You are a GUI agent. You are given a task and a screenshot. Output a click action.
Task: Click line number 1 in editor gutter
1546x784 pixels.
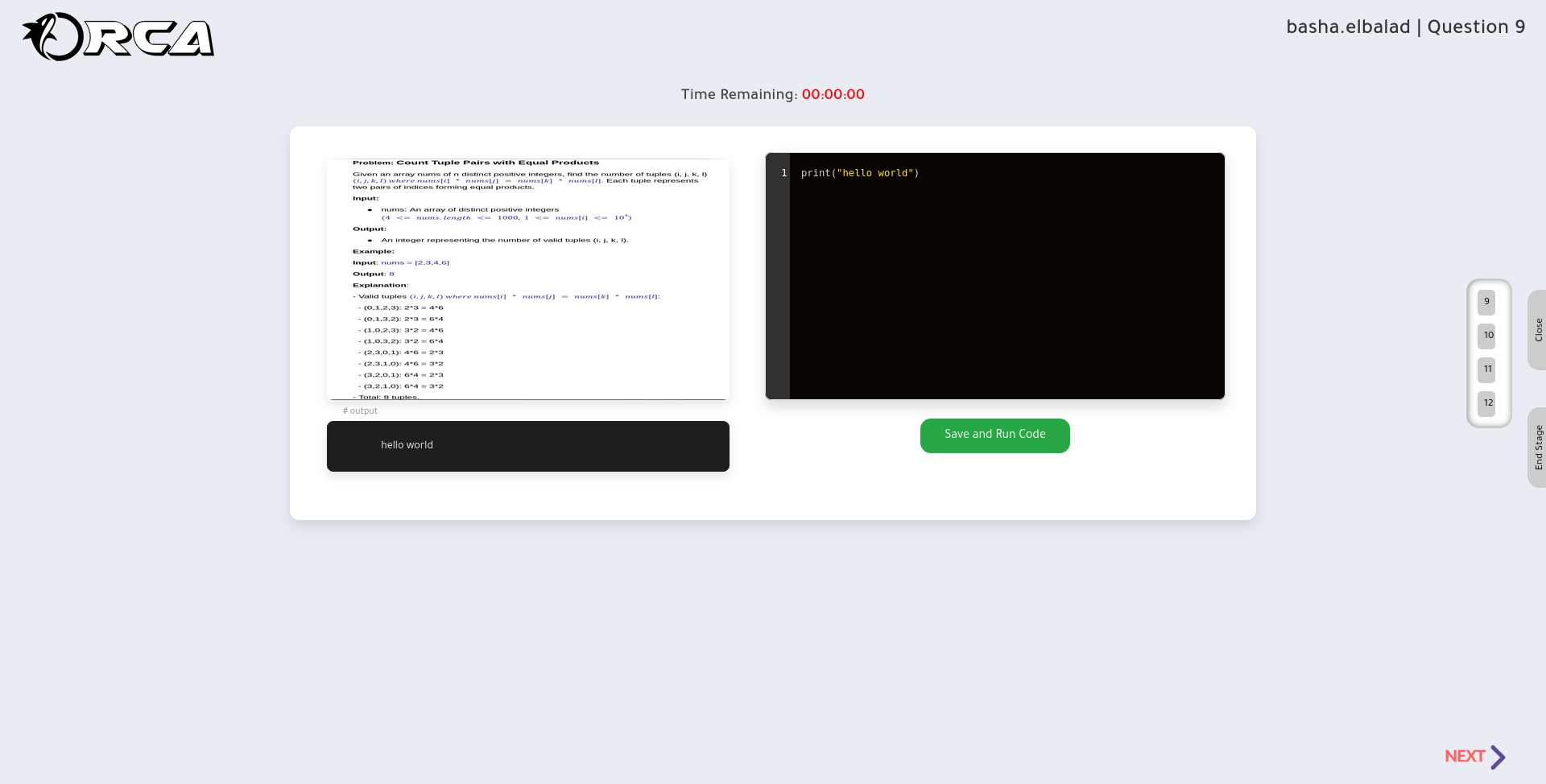coord(784,173)
